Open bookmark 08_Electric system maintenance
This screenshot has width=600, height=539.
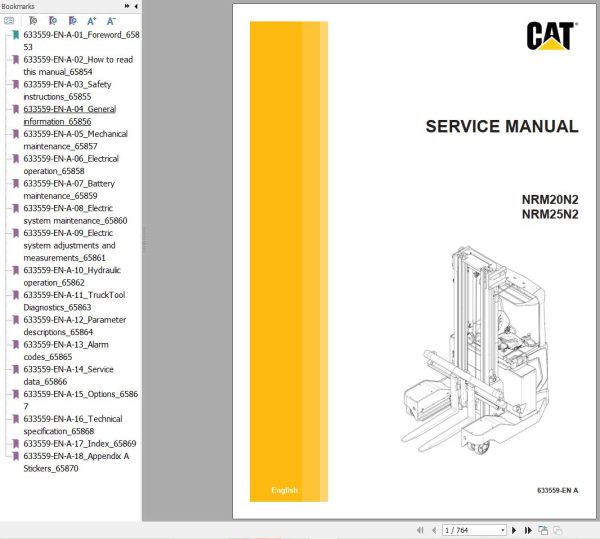75,215
